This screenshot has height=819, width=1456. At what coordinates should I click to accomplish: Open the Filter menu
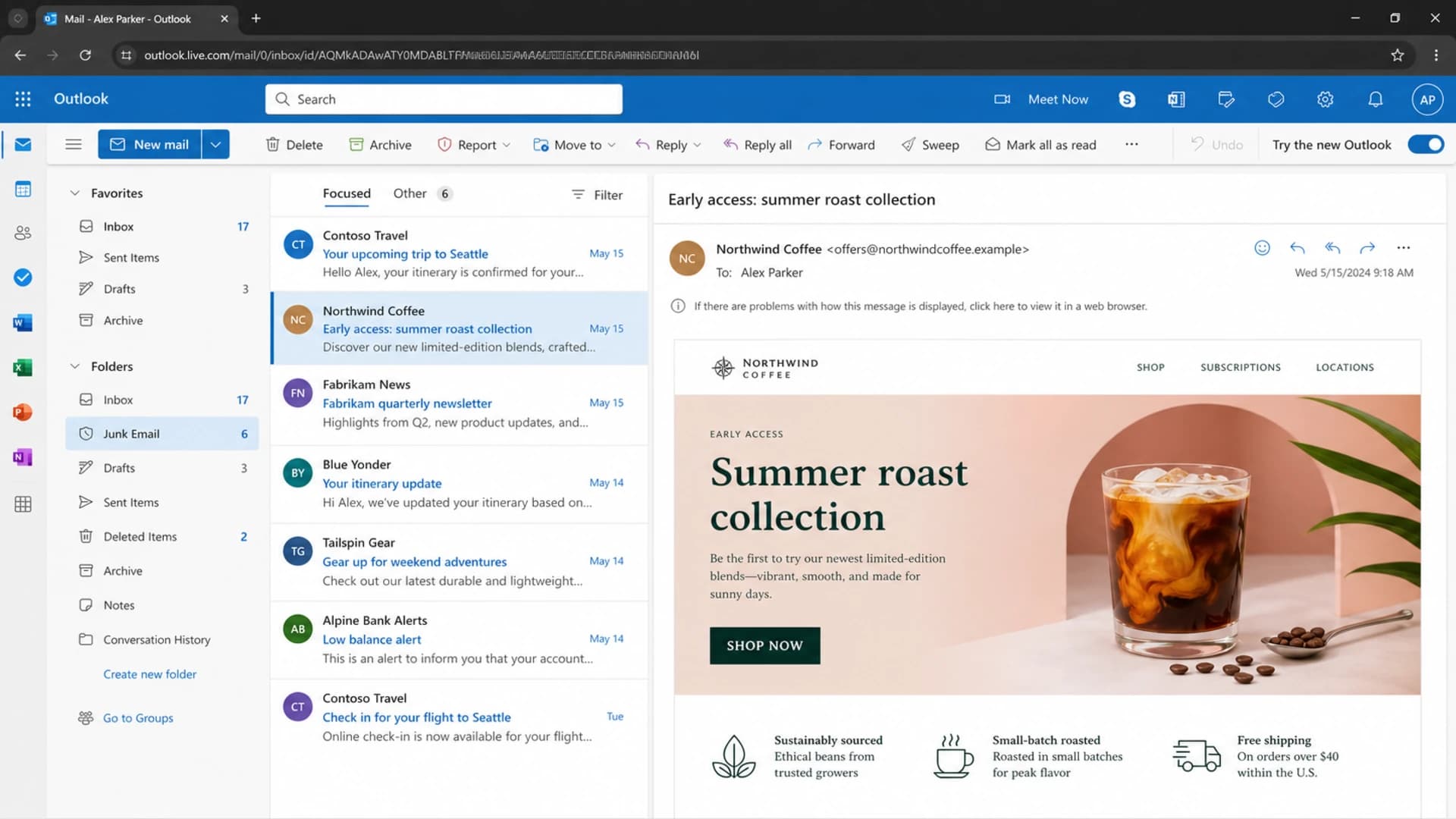coord(598,195)
